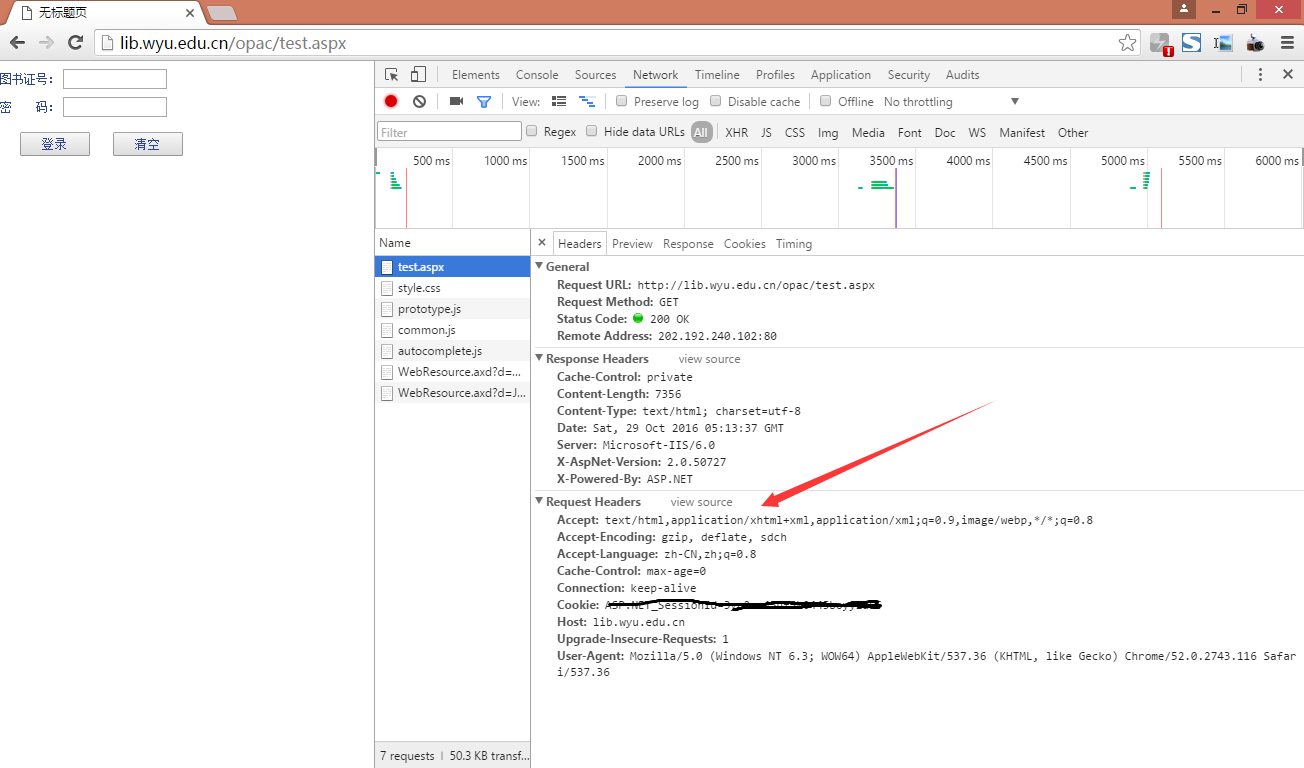The height and width of the screenshot is (768, 1304).
Task: Select the All filter pill
Action: 701,132
